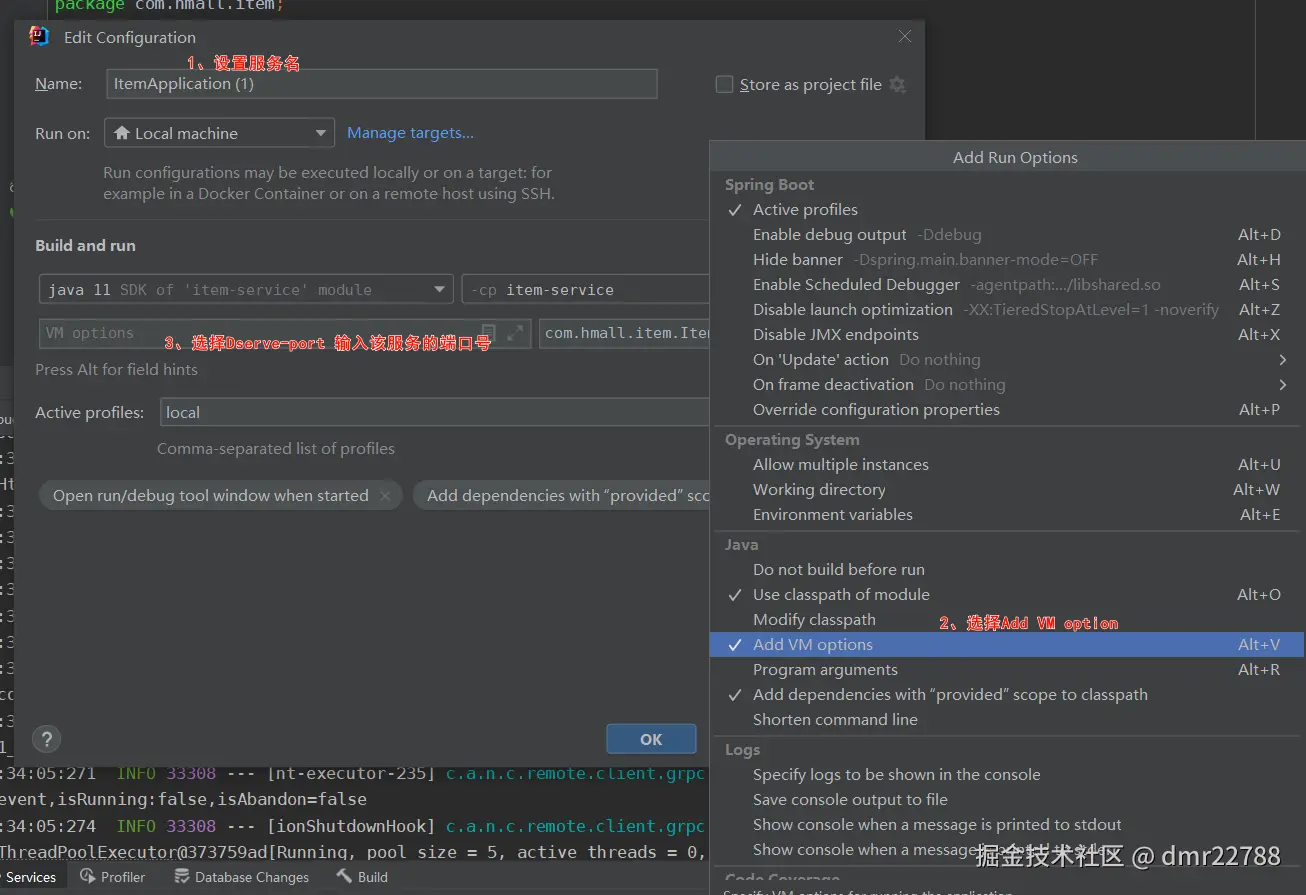Select Override configuration properties option
Screen dimensions: 1306x895
coord(1007,410)
